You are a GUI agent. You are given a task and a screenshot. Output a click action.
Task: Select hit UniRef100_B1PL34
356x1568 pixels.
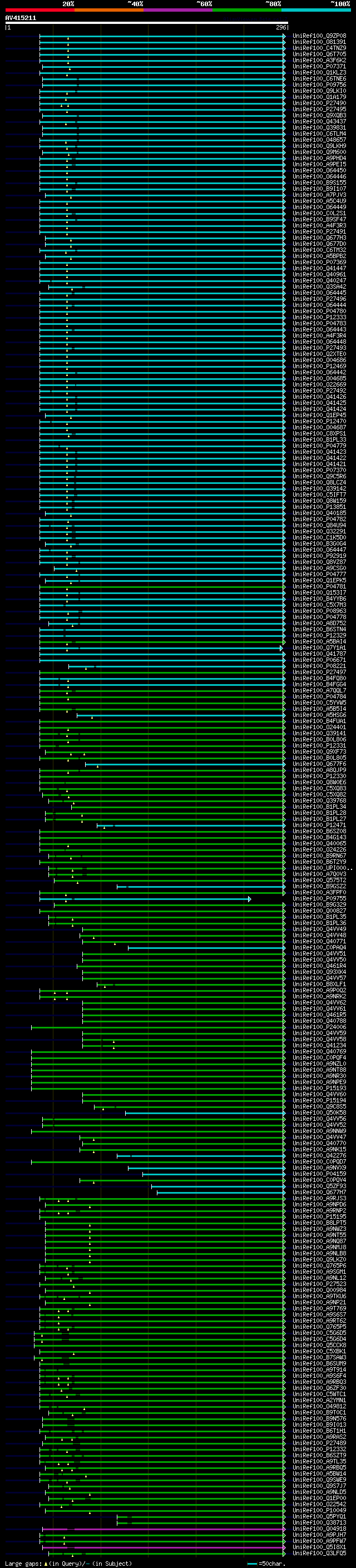click(x=319, y=807)
